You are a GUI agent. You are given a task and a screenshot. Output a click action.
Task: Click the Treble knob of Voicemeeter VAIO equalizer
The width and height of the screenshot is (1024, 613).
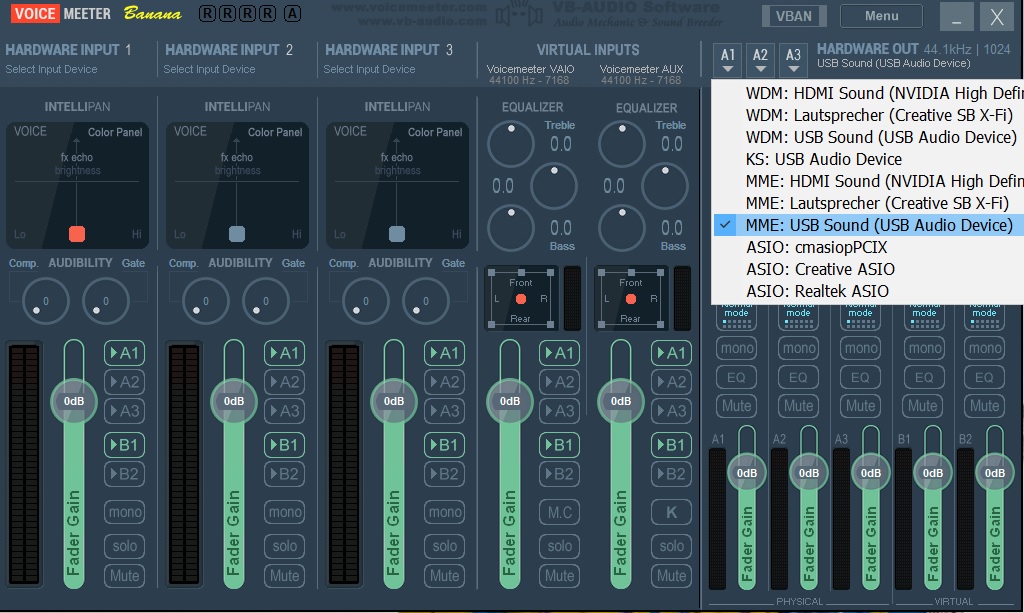coord(511,144)
